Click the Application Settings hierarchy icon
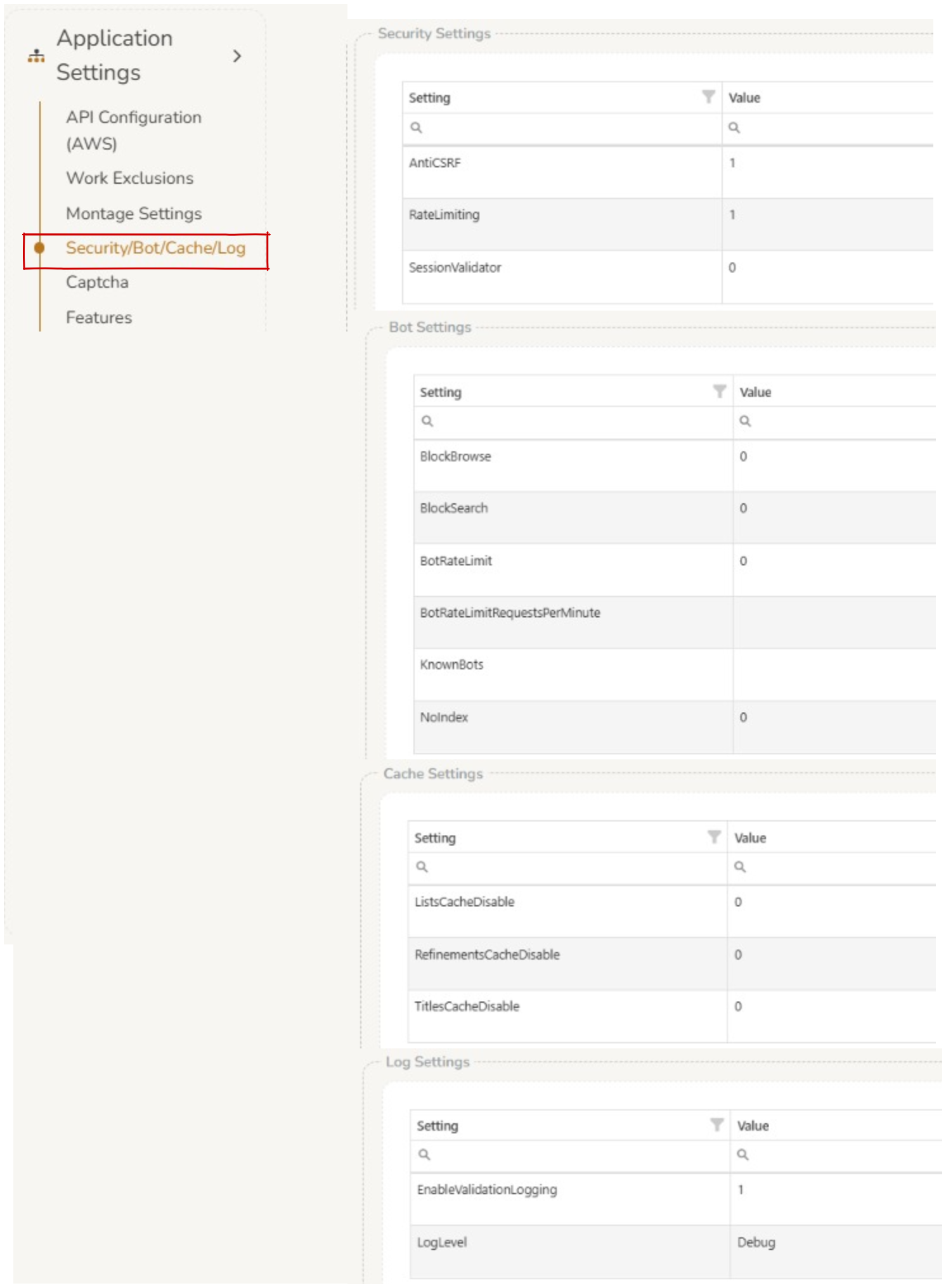This screenshot has height=1288, width=946. tap(36, 56)
